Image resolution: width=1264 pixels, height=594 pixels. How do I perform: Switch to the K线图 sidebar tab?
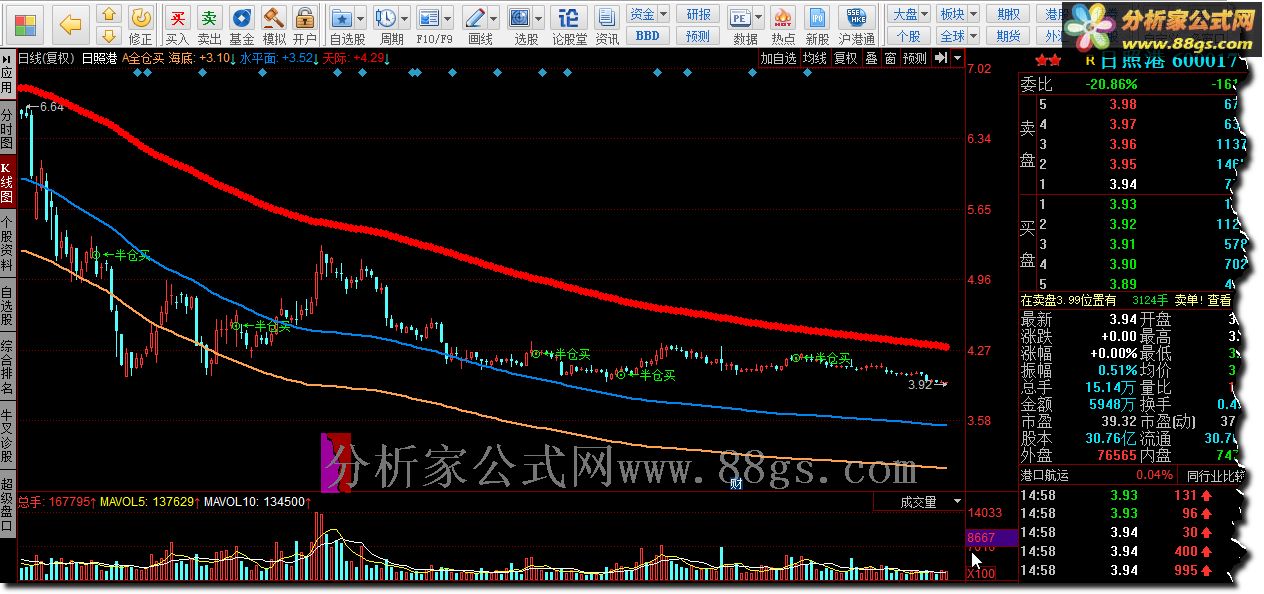point(7,182)
